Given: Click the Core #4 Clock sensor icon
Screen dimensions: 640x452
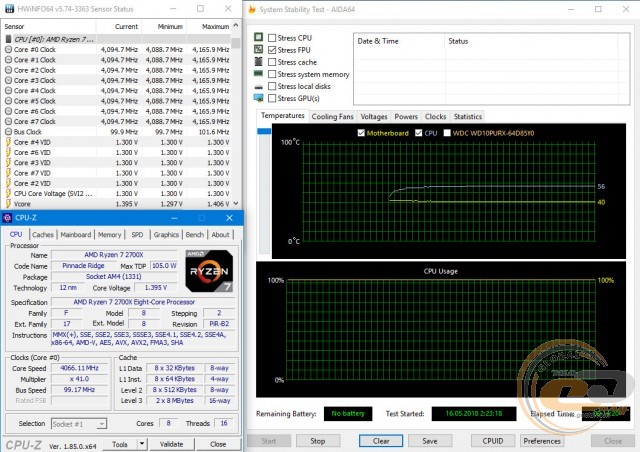Looking at the screenshot, I should 8,91.
